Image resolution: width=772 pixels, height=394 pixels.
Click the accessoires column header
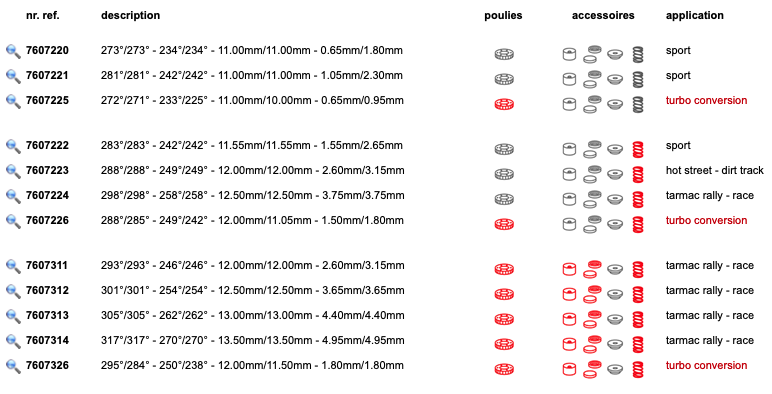point(603,15)
